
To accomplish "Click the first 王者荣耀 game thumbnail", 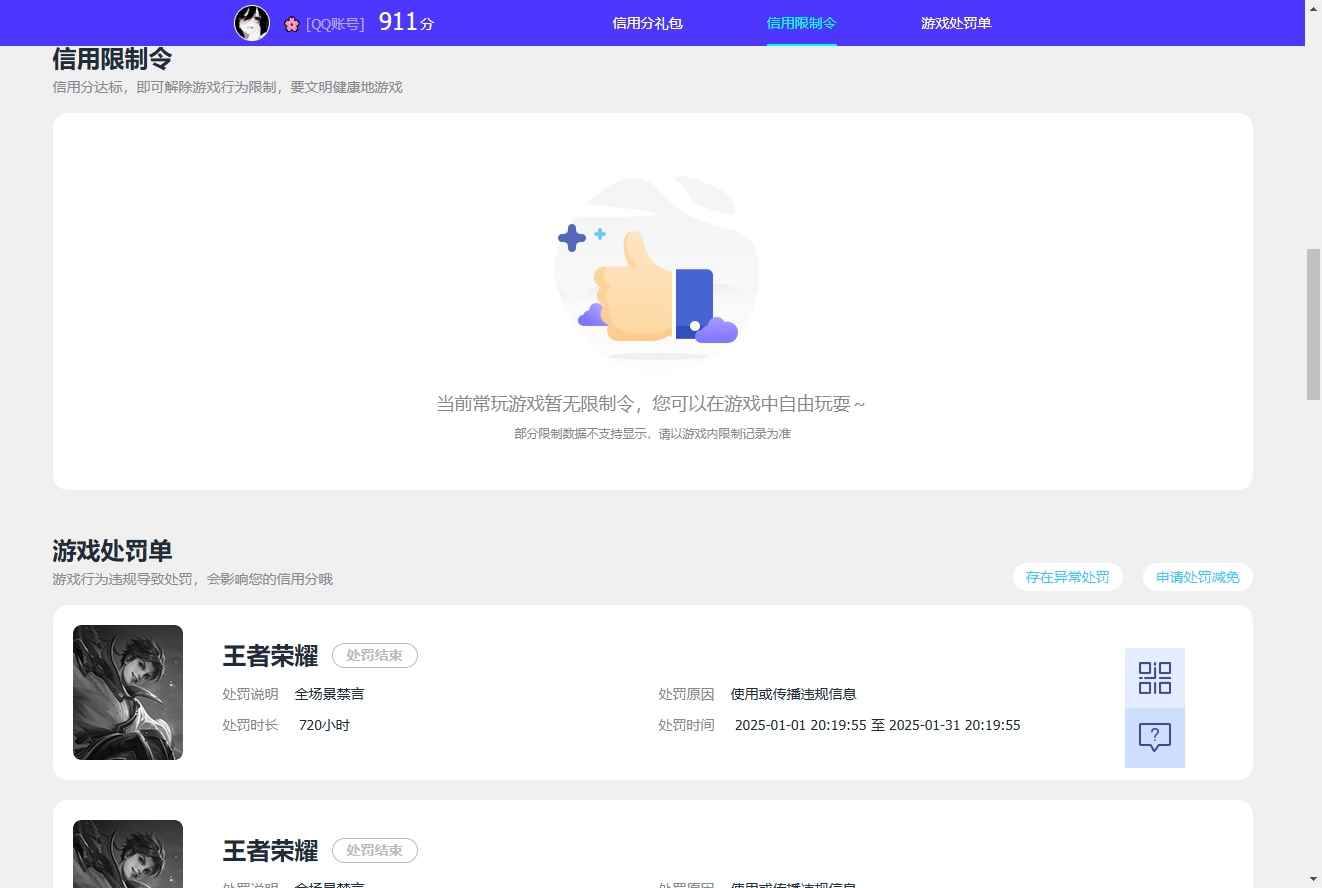I will click(127, 692).
